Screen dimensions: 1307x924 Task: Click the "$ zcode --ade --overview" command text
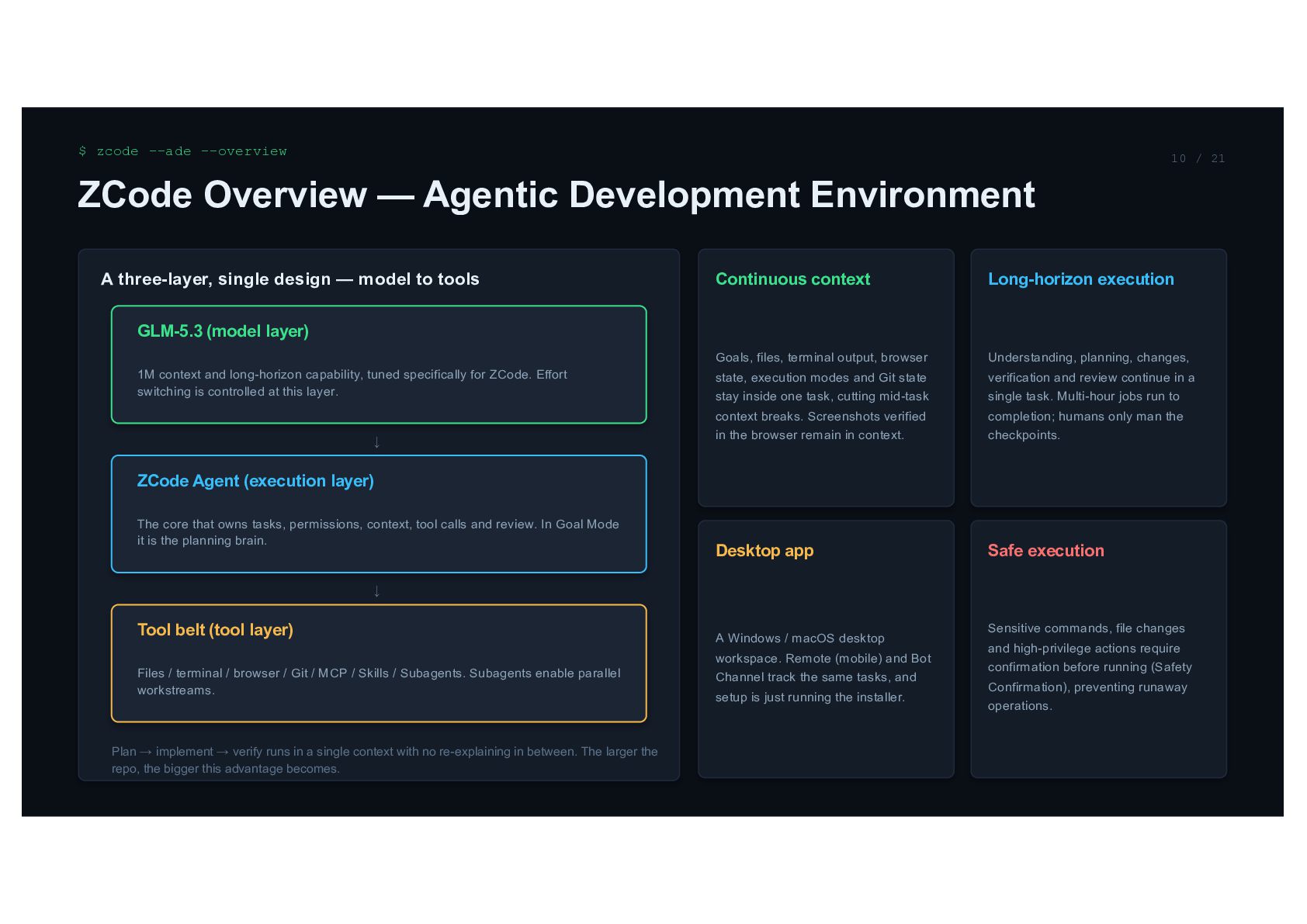click(183, 151)
